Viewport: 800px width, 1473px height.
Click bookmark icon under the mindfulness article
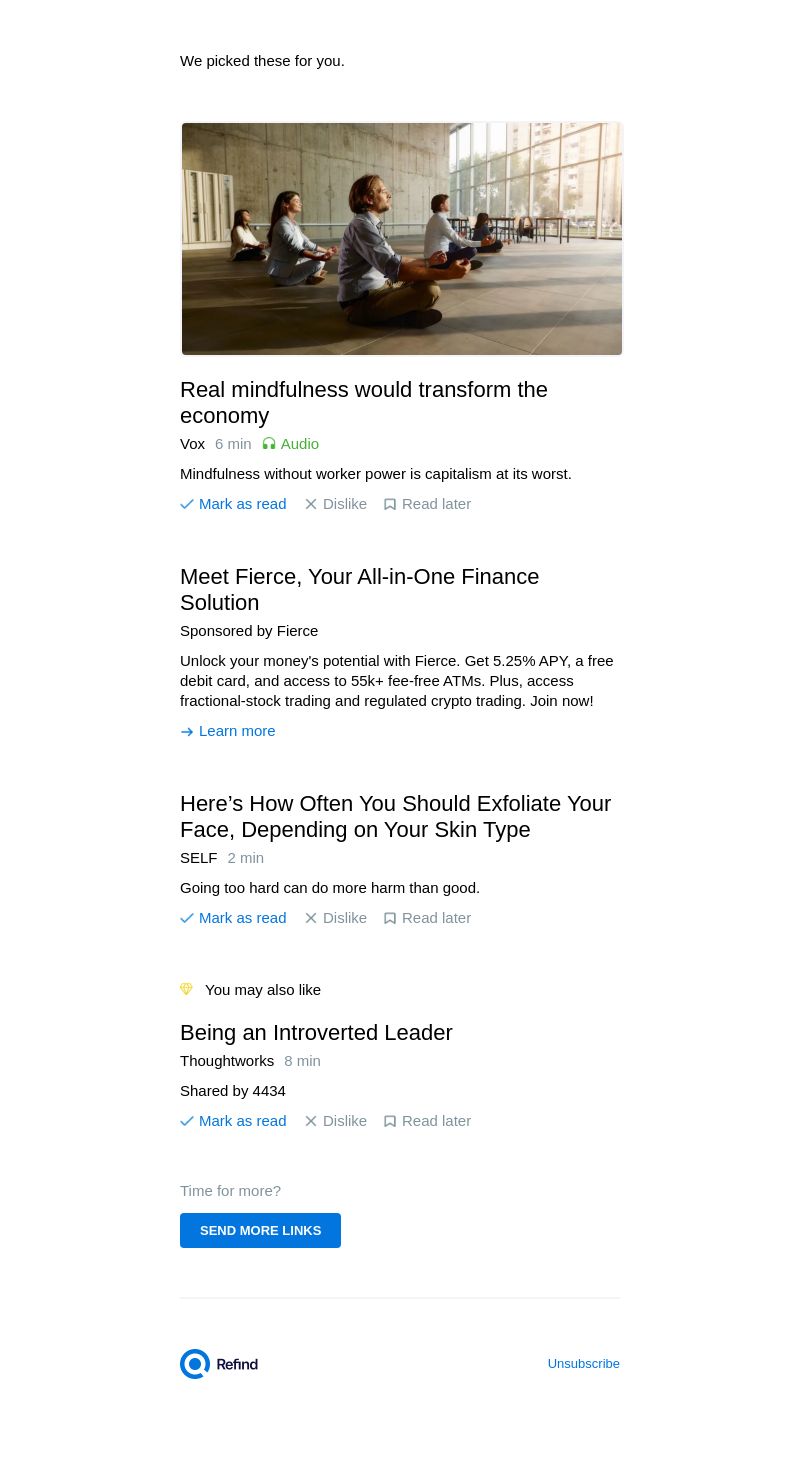390,504
